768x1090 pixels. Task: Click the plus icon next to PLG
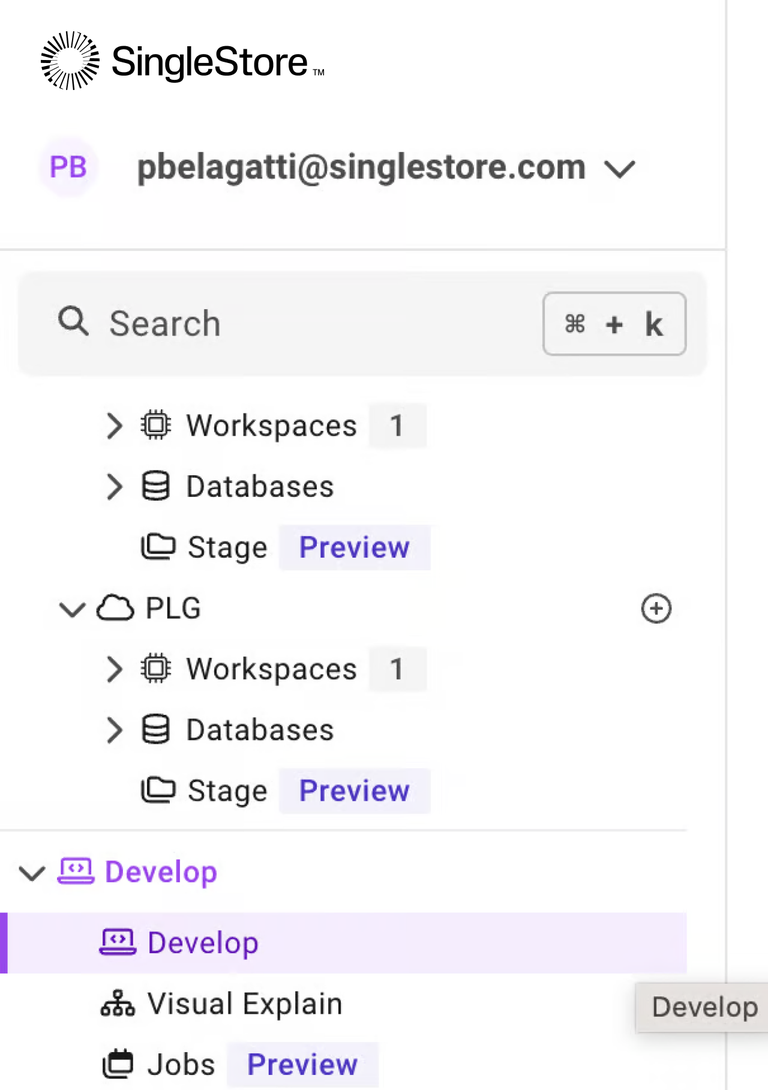656,609
